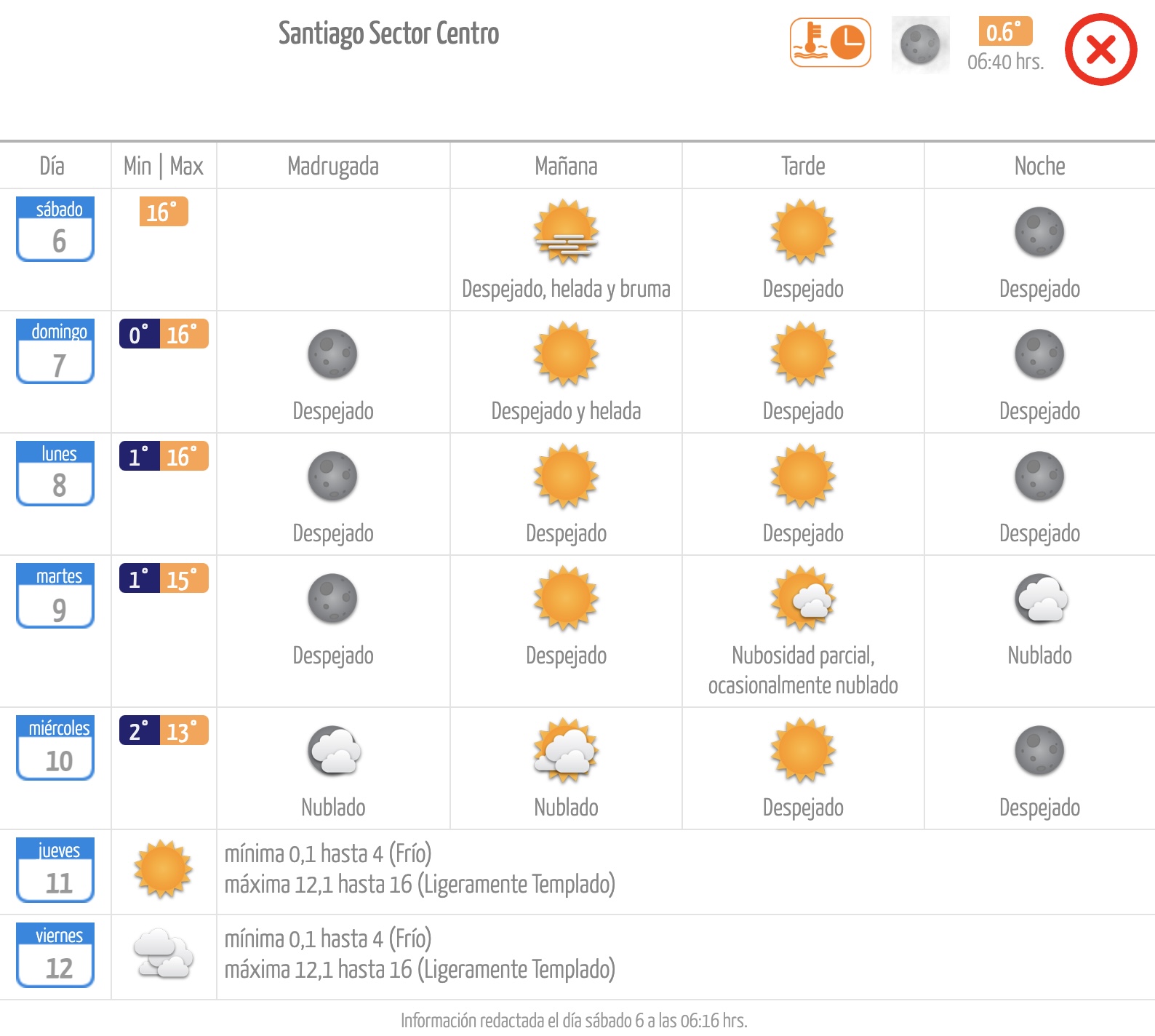This screenshot has height=1036, width=1155.
Task: Click miércoles Tarde sun icon
Action: click(803, 751)
